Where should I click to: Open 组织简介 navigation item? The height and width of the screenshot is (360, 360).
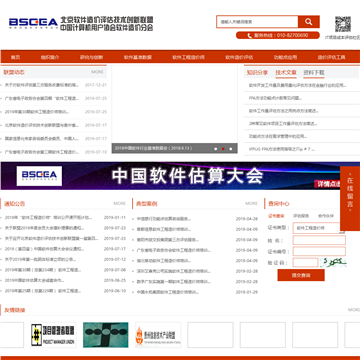pos(50,57)
